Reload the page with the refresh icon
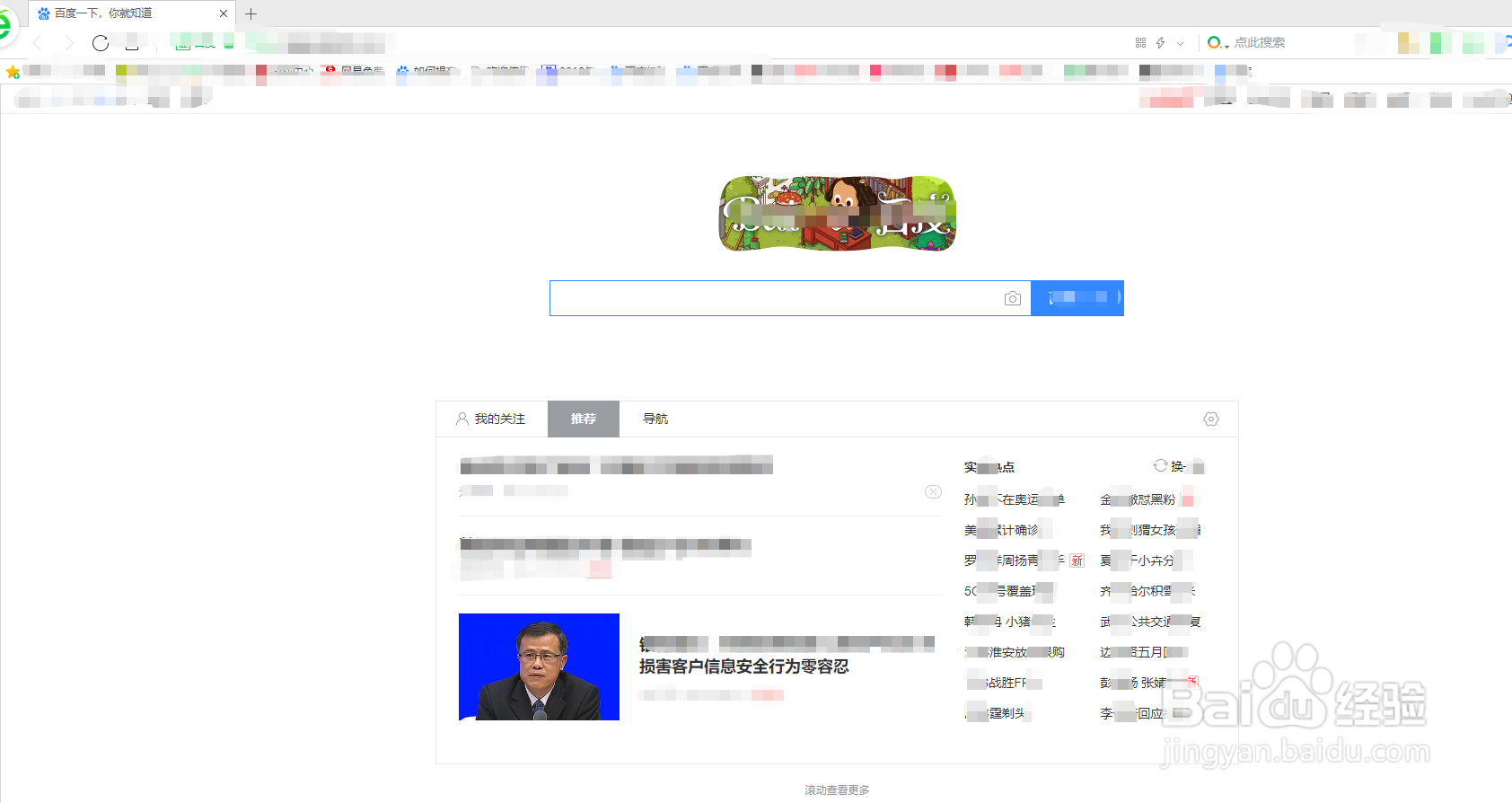 click(x=101, y=43)
